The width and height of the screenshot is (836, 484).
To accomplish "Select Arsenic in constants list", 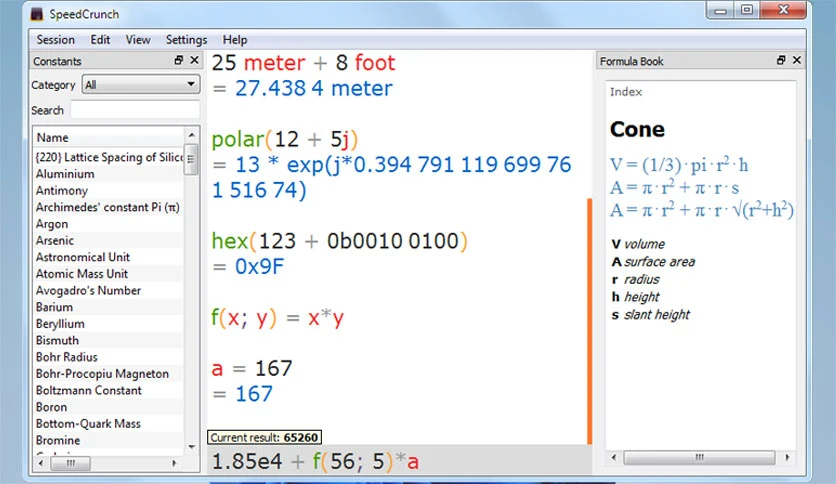I will [109, 240].
